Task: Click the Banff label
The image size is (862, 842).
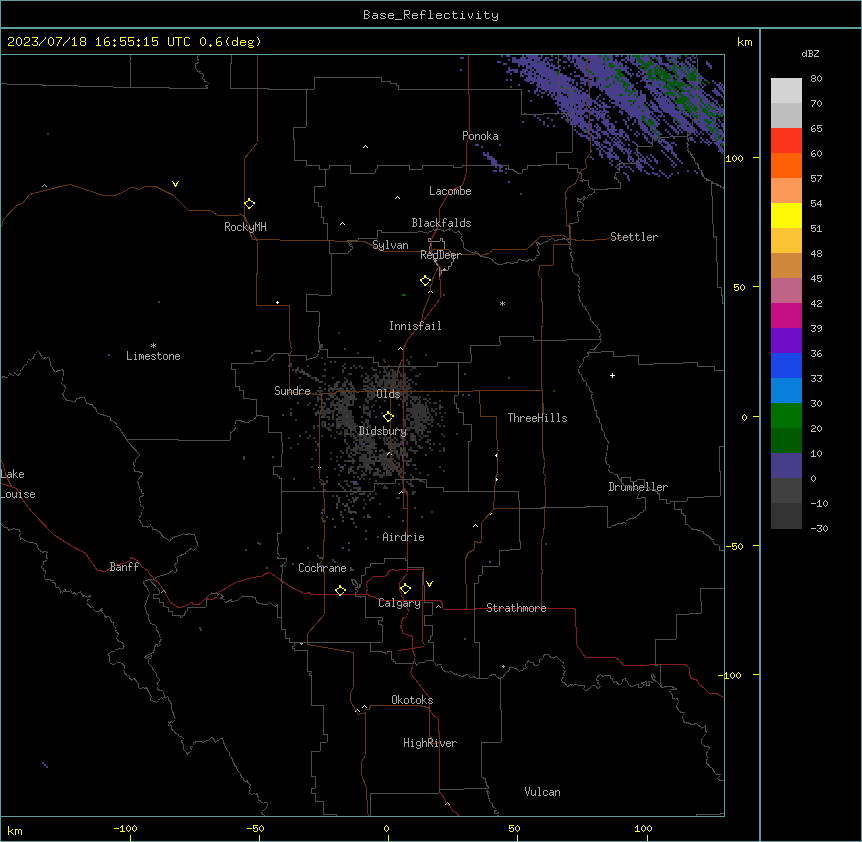Action: [x=124, y=567]
